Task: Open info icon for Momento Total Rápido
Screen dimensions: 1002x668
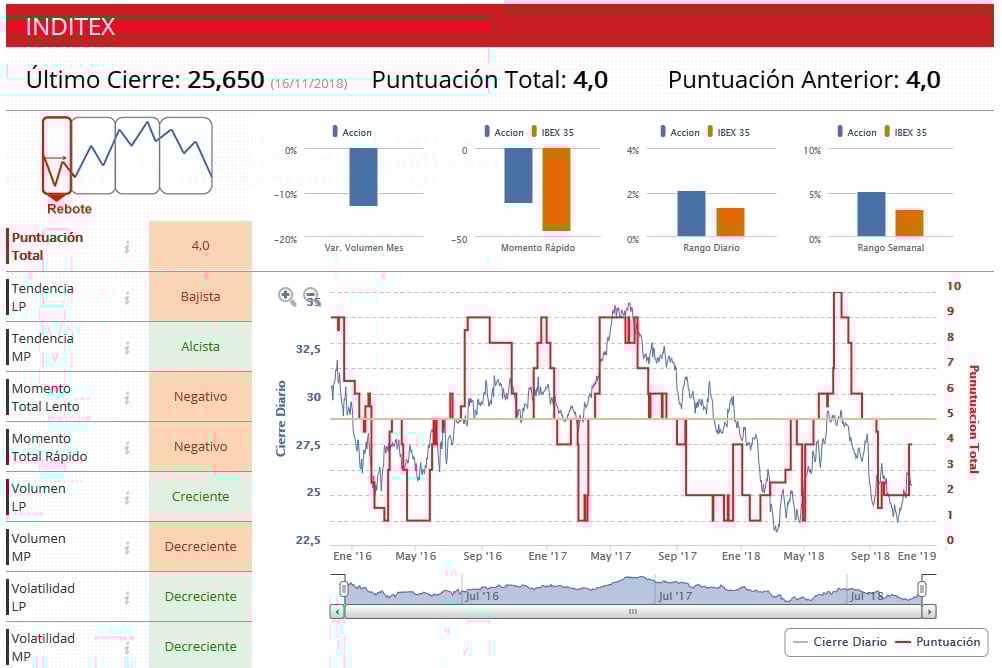Action: coord(127,447)
